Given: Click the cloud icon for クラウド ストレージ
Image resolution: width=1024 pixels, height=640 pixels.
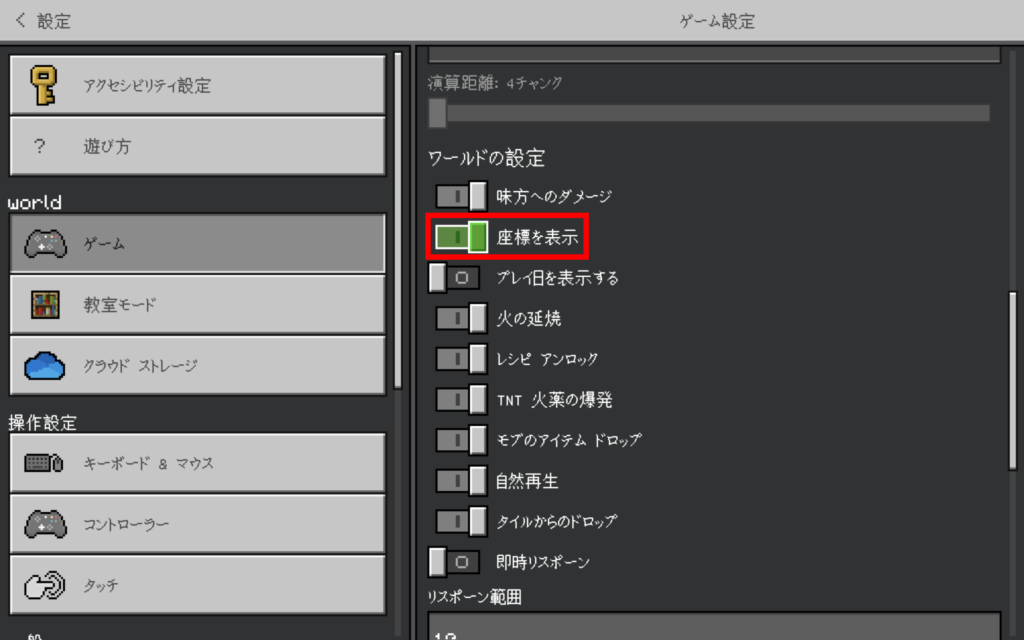Looking at the screenshot, I should pos(45,366).
